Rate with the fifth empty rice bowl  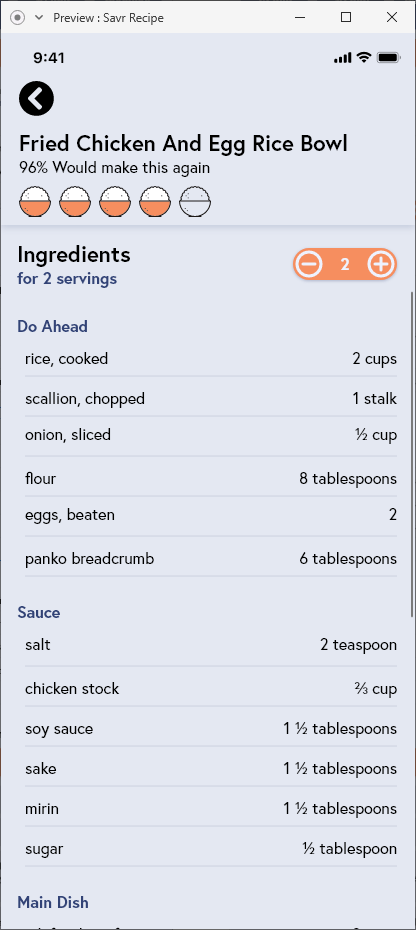pyautogui.click(x=195, y=202)
